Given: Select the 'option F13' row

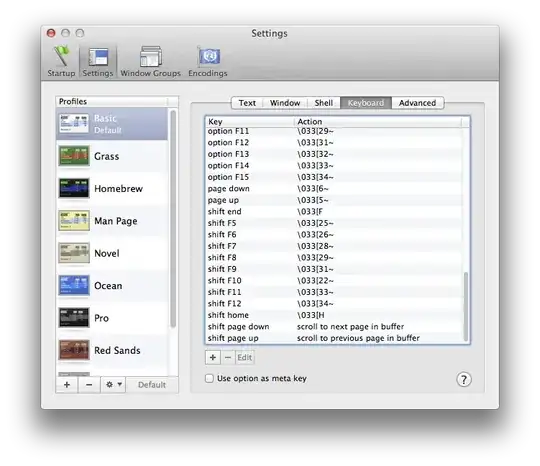Looking at the screenshot, I should 334,154.
